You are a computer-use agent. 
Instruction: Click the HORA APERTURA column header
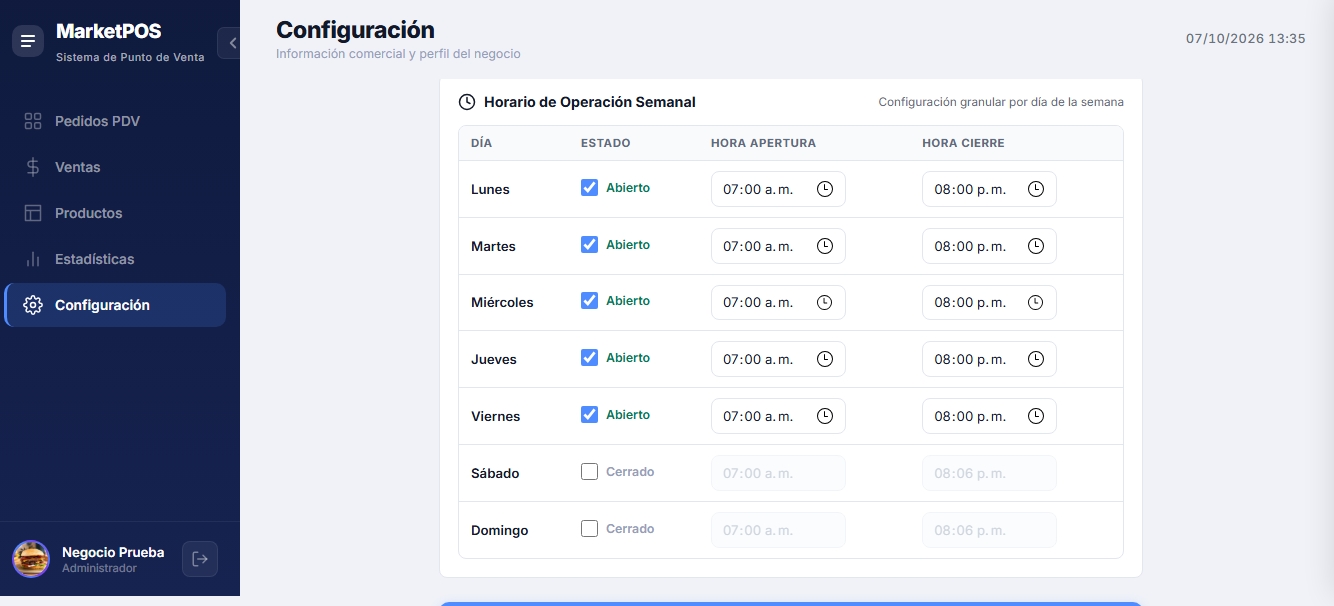(x=763, y=143)
